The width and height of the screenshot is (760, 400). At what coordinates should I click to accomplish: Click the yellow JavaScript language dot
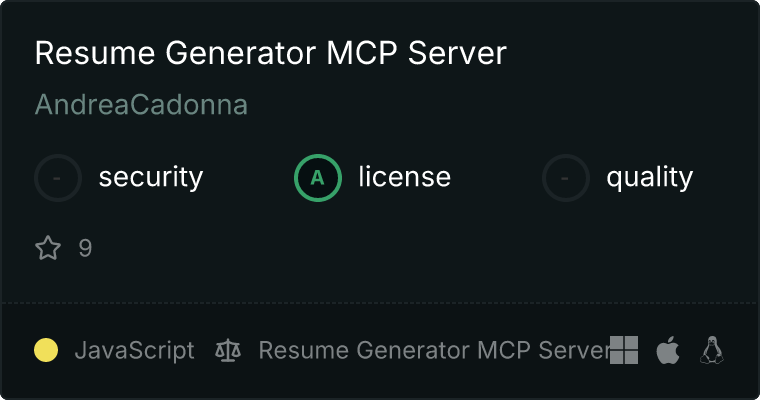pos(46,350)
